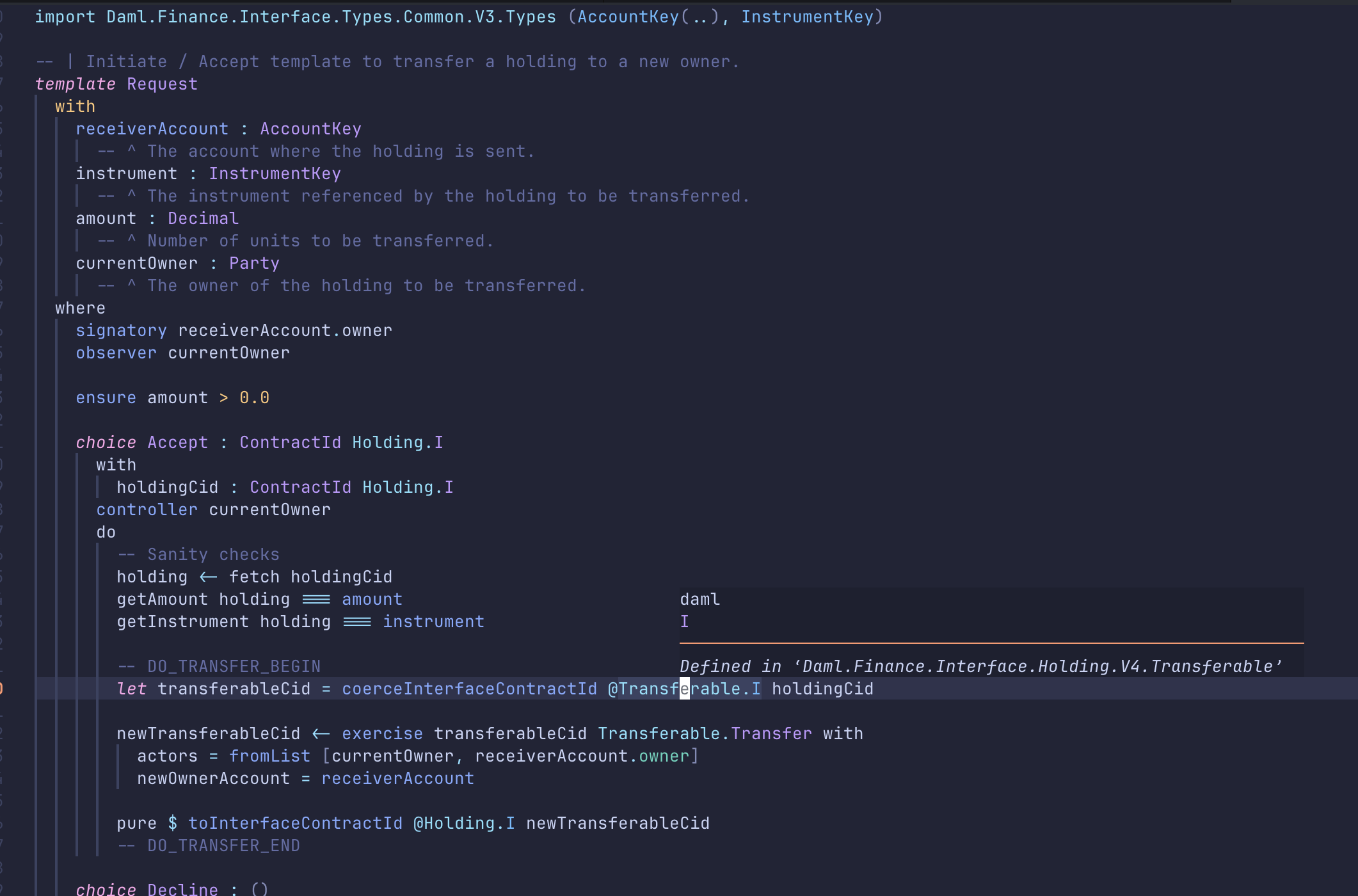This screenshot has height=896, width=1358.
Task: Click the 'observer' keyword
Action: 116,353
